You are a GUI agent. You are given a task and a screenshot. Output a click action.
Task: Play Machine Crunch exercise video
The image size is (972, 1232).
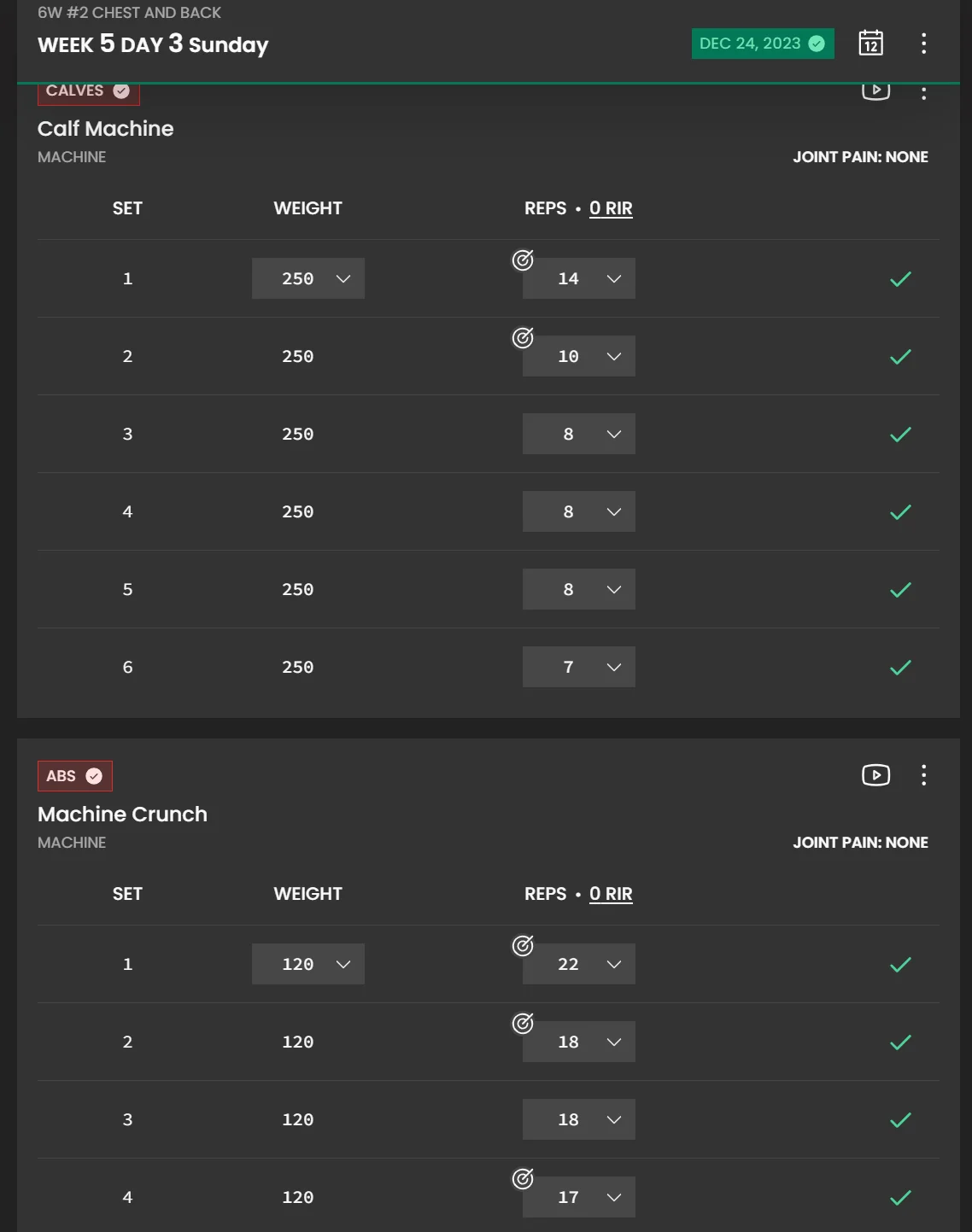pos(875,774)
